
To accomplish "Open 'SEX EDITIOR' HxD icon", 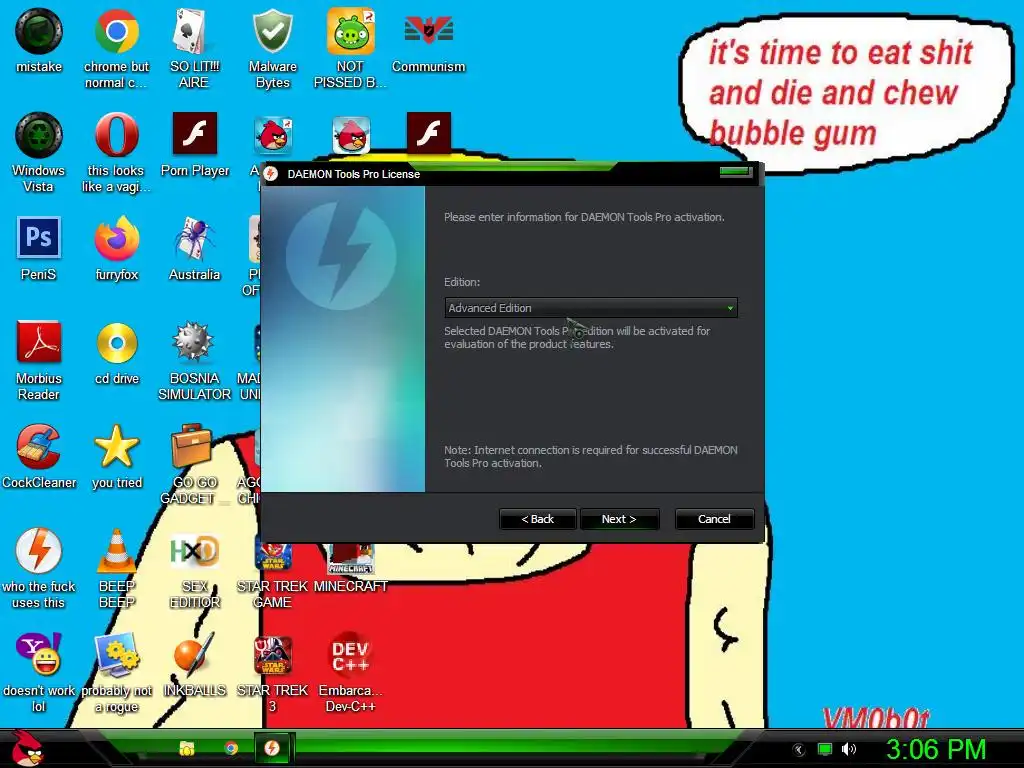I will 194,552.
